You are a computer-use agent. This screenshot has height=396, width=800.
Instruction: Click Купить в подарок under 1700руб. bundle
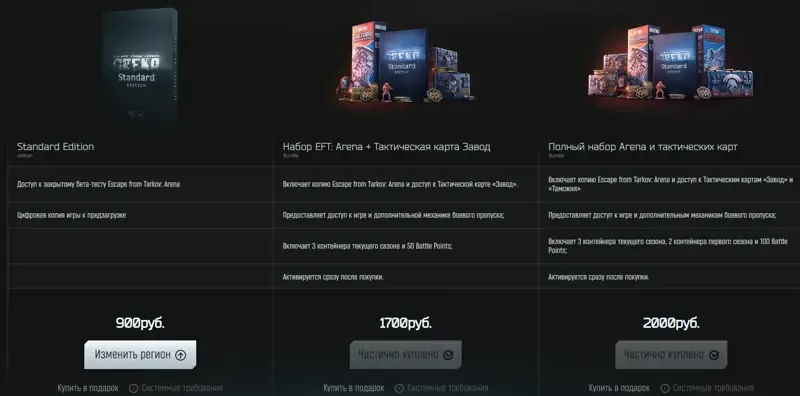coord(354,388)
